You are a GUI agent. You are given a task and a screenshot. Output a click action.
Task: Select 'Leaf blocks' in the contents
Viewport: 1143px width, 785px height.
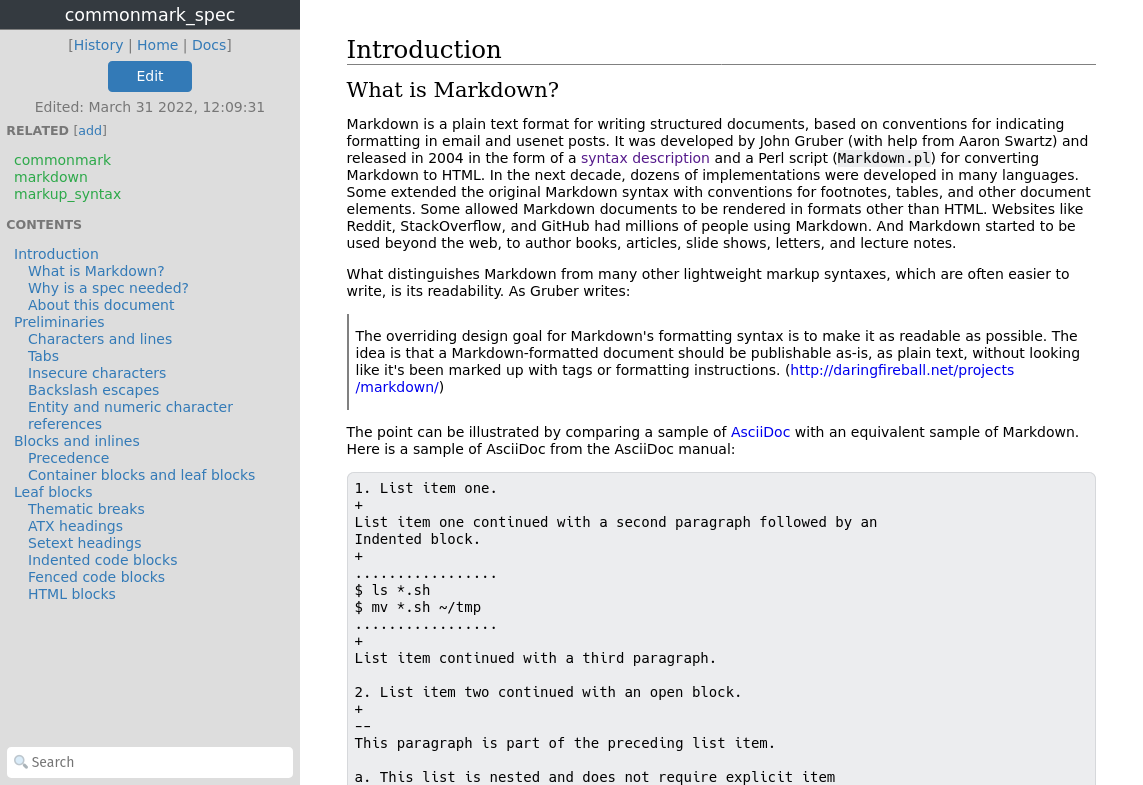click(x=53, y=492)
